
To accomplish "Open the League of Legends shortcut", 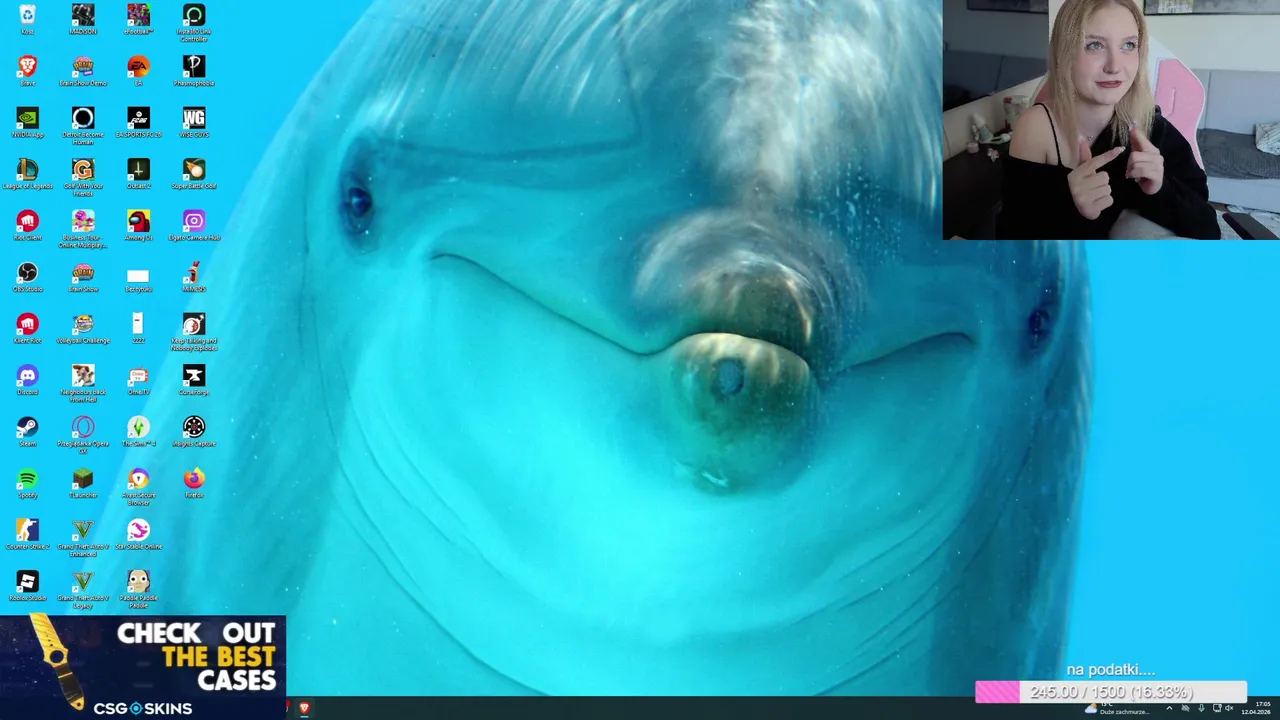I will click(x=27, y=174).
